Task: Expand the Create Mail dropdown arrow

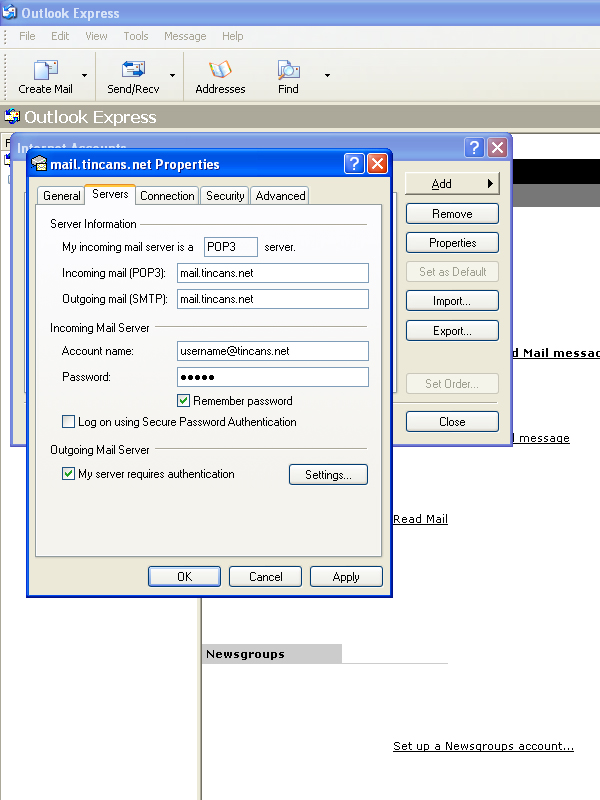Action: coord(84,76)
